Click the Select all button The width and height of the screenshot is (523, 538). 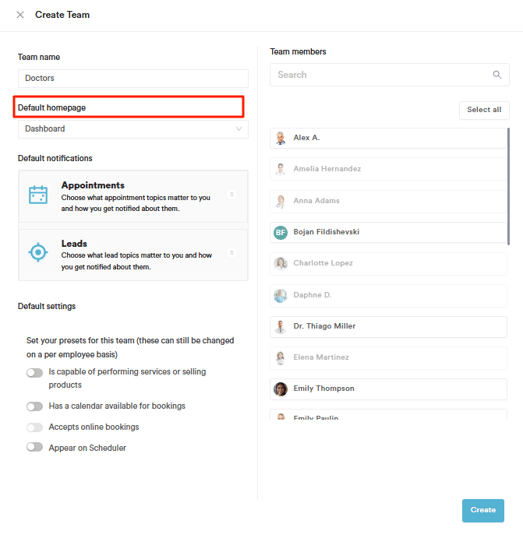point(484,110)
